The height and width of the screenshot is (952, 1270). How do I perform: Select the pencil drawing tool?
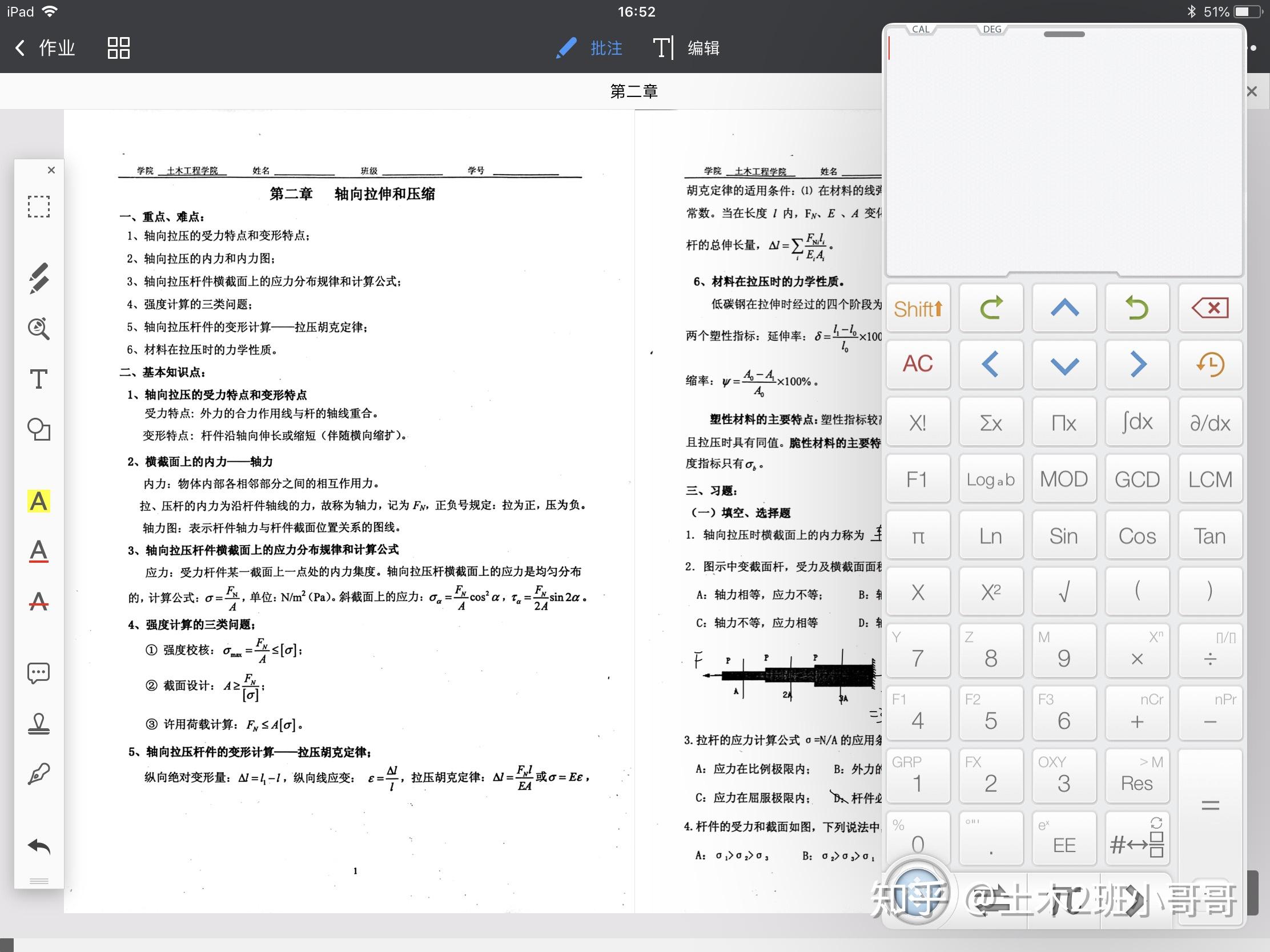38,279
